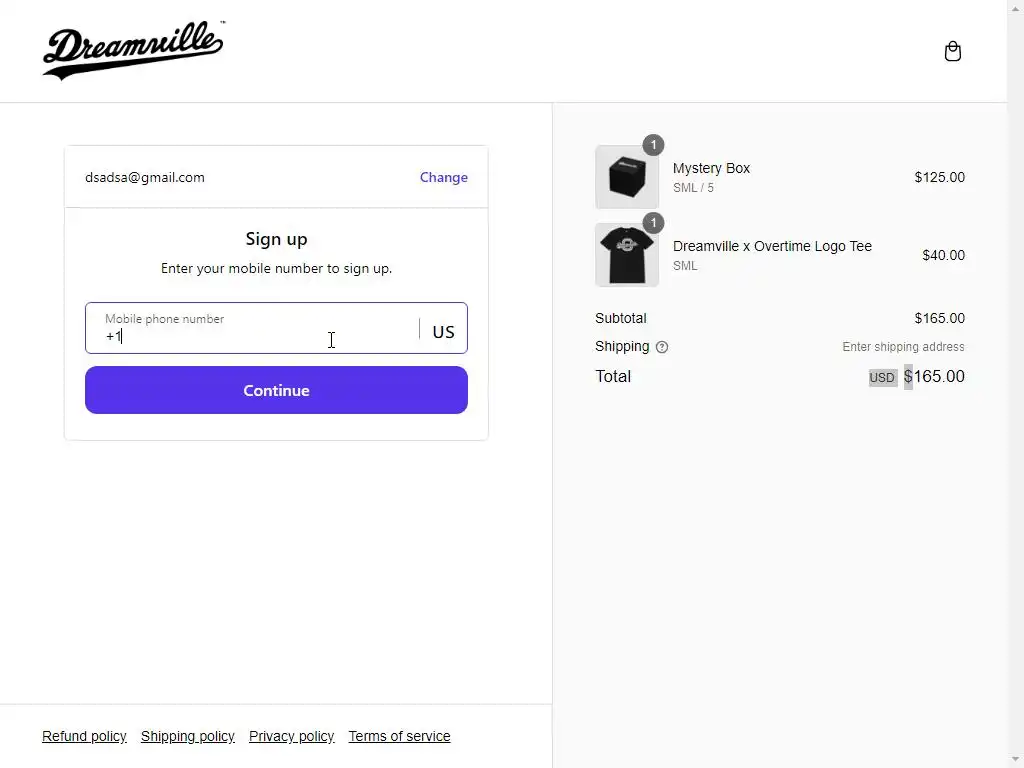Click the shipping help question mark icon

662,347
